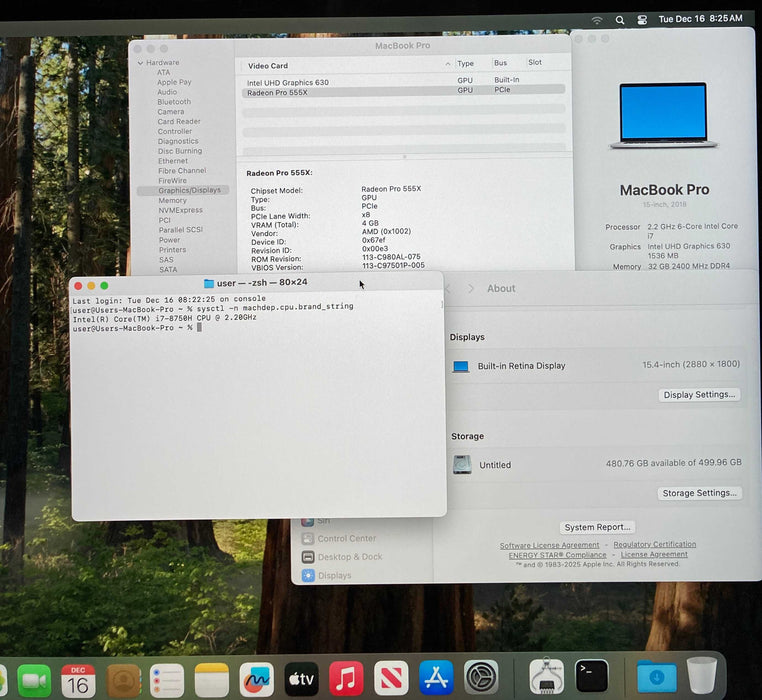
Task: Select Desktop & Dock in Settings sidebar
Action: click(x=350, y=557)
